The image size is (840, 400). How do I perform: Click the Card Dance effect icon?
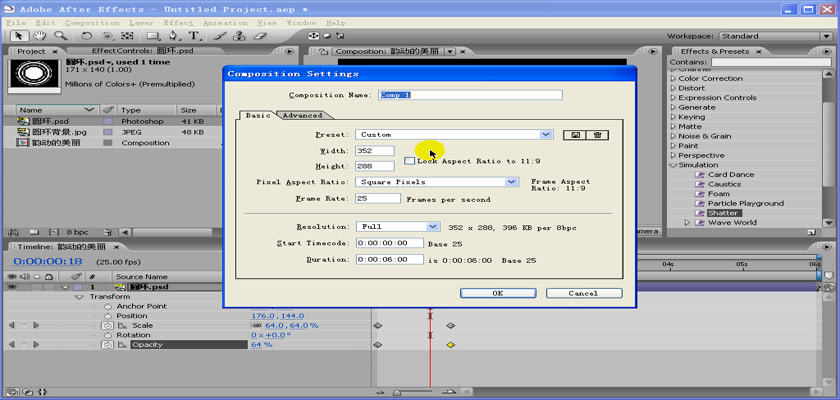pyautogui.click(x=699, y=175)
